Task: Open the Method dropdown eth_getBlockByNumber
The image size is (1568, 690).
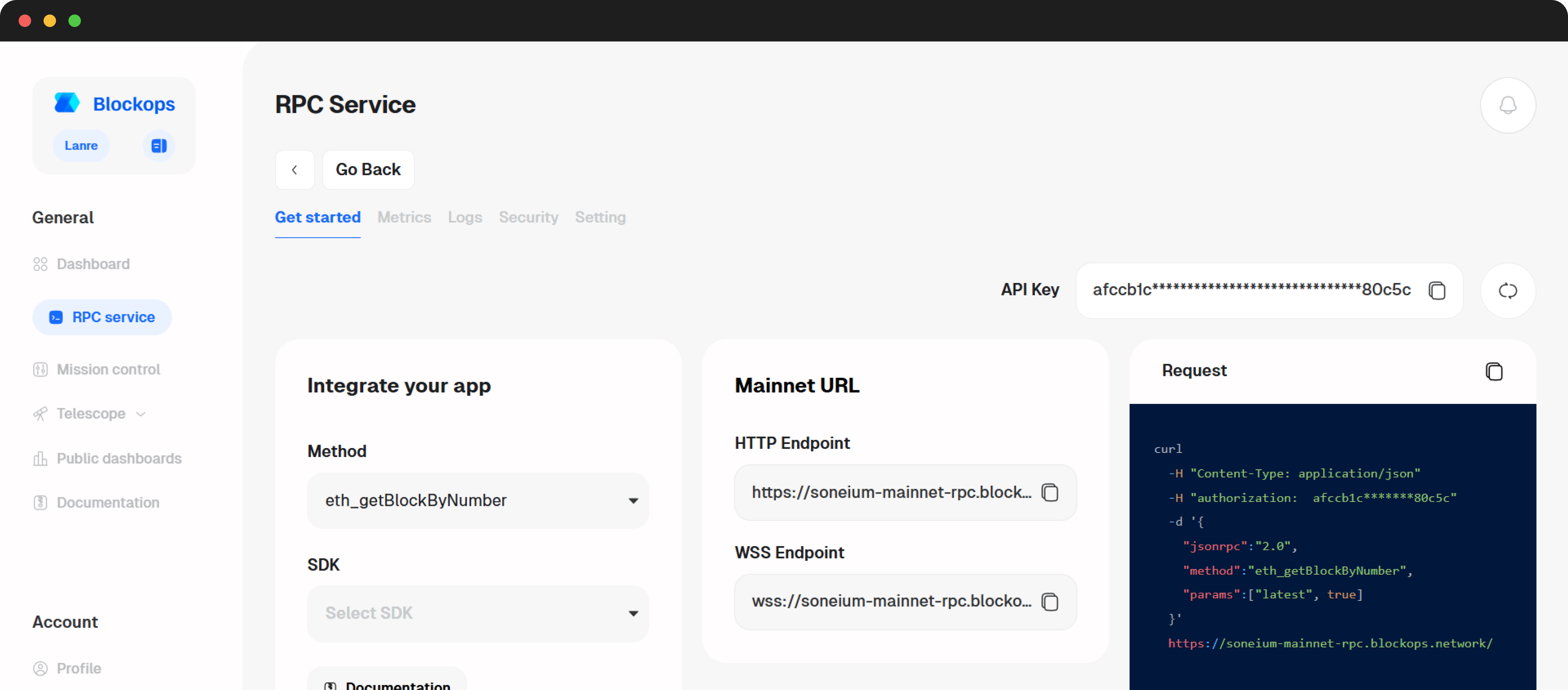Action: coord(478,501)
